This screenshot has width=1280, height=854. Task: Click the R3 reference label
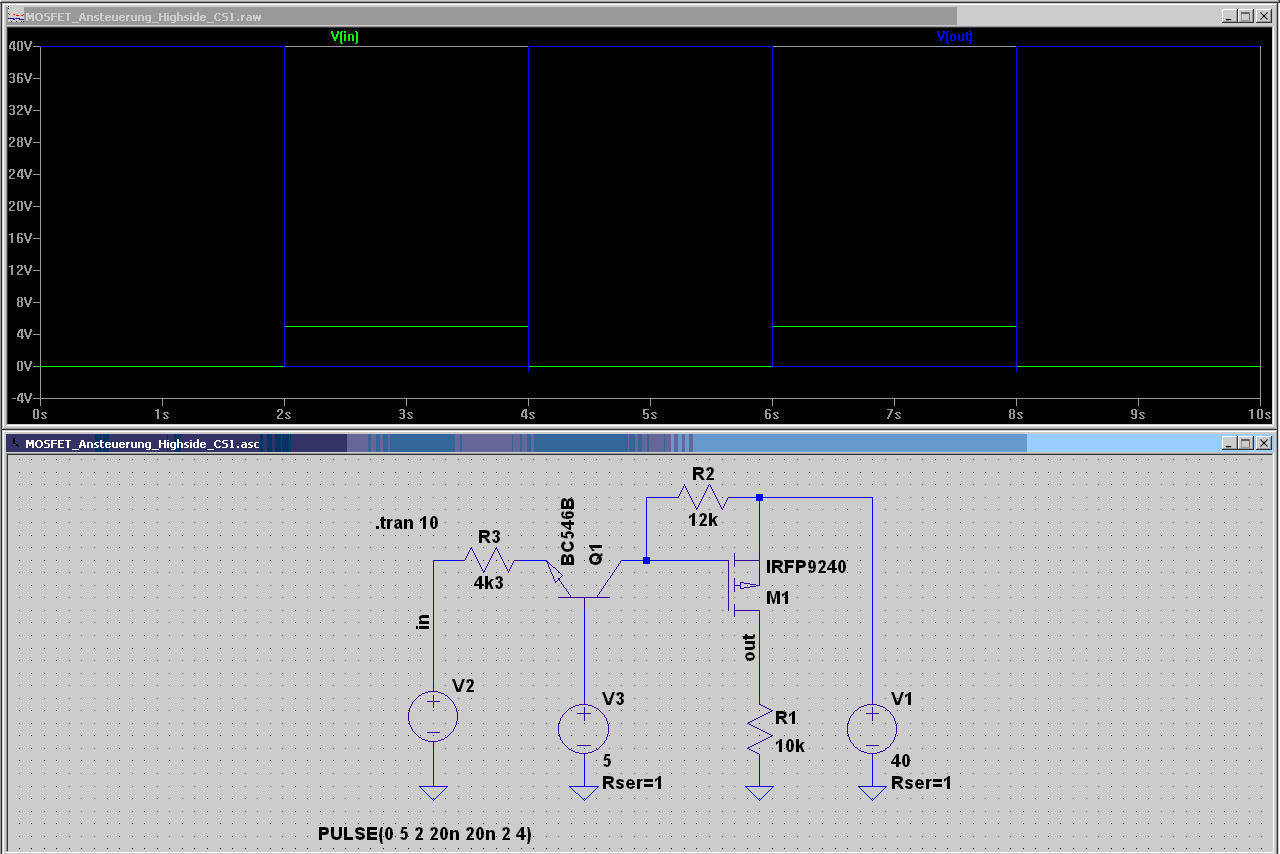pyautogui.click(x=489, y=537)
